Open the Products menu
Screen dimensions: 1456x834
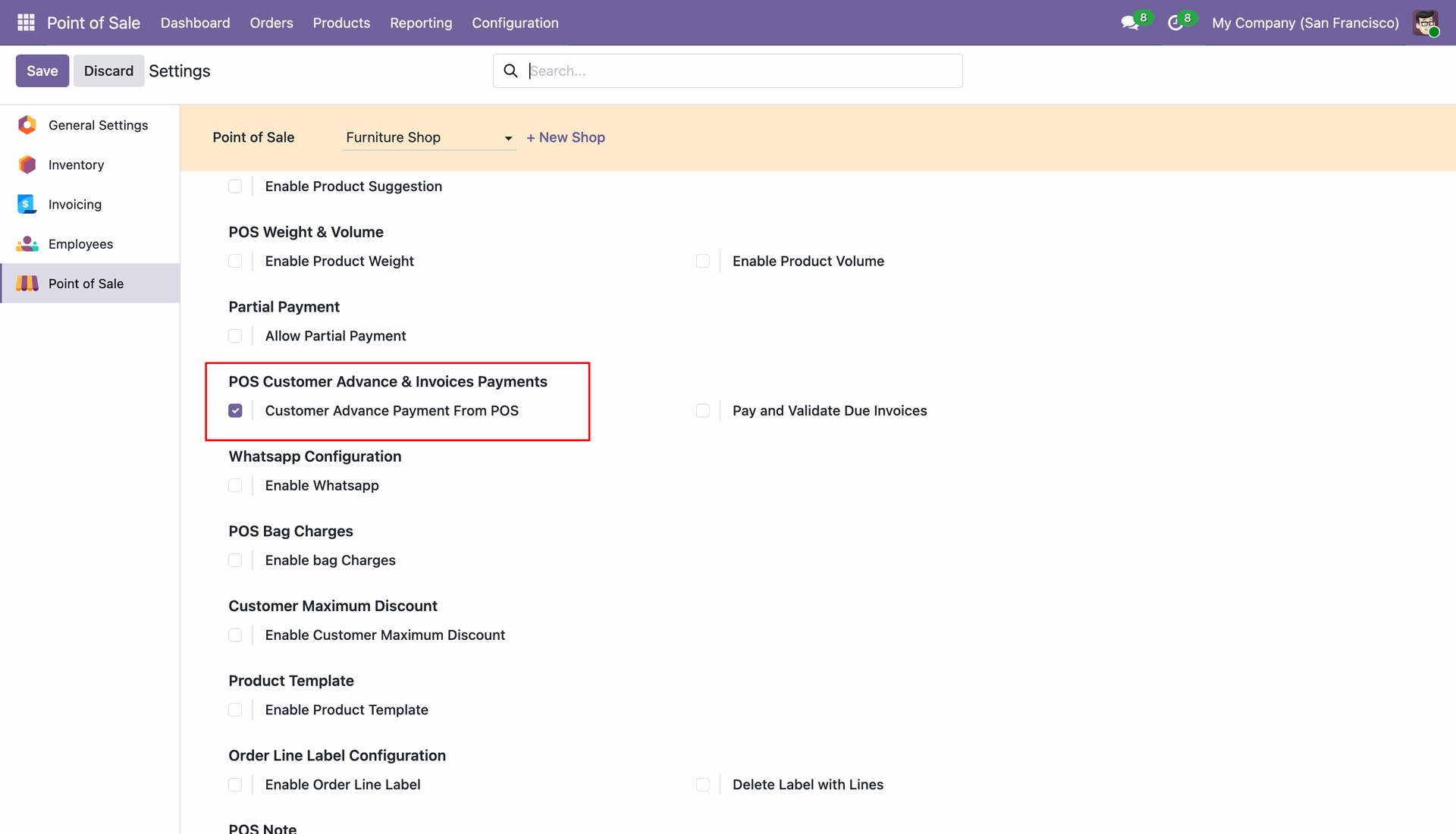(341, 23)
